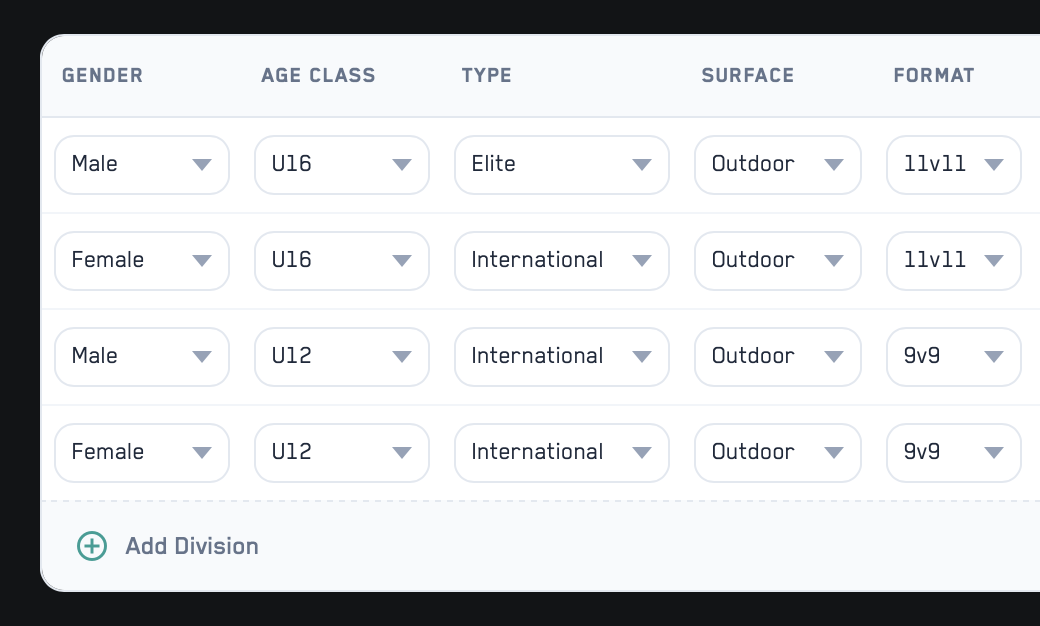Open Age Class dropdown in Male U12 row
The width and height of the screenshot is (1040, 626).
coord(342,357)
